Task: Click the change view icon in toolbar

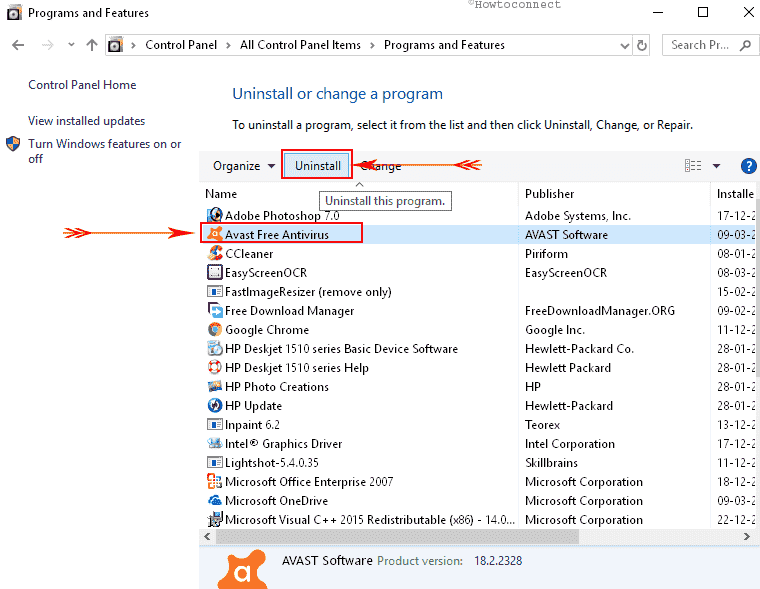Action: point(693,166)
